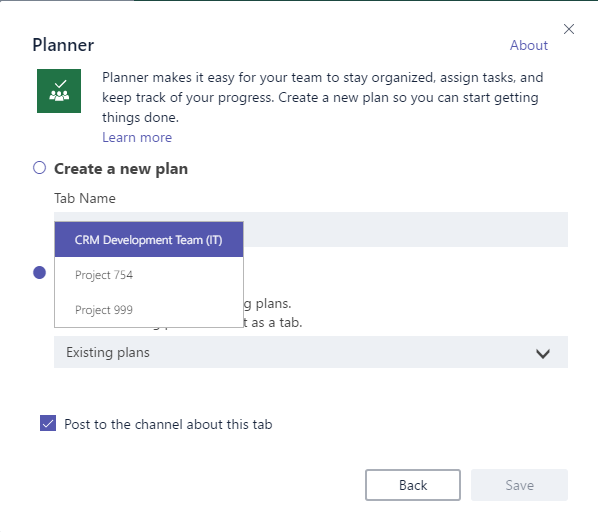Click the Save button
Image resolution: width=598 pixels, height=532 pixels.
point(519,485)
